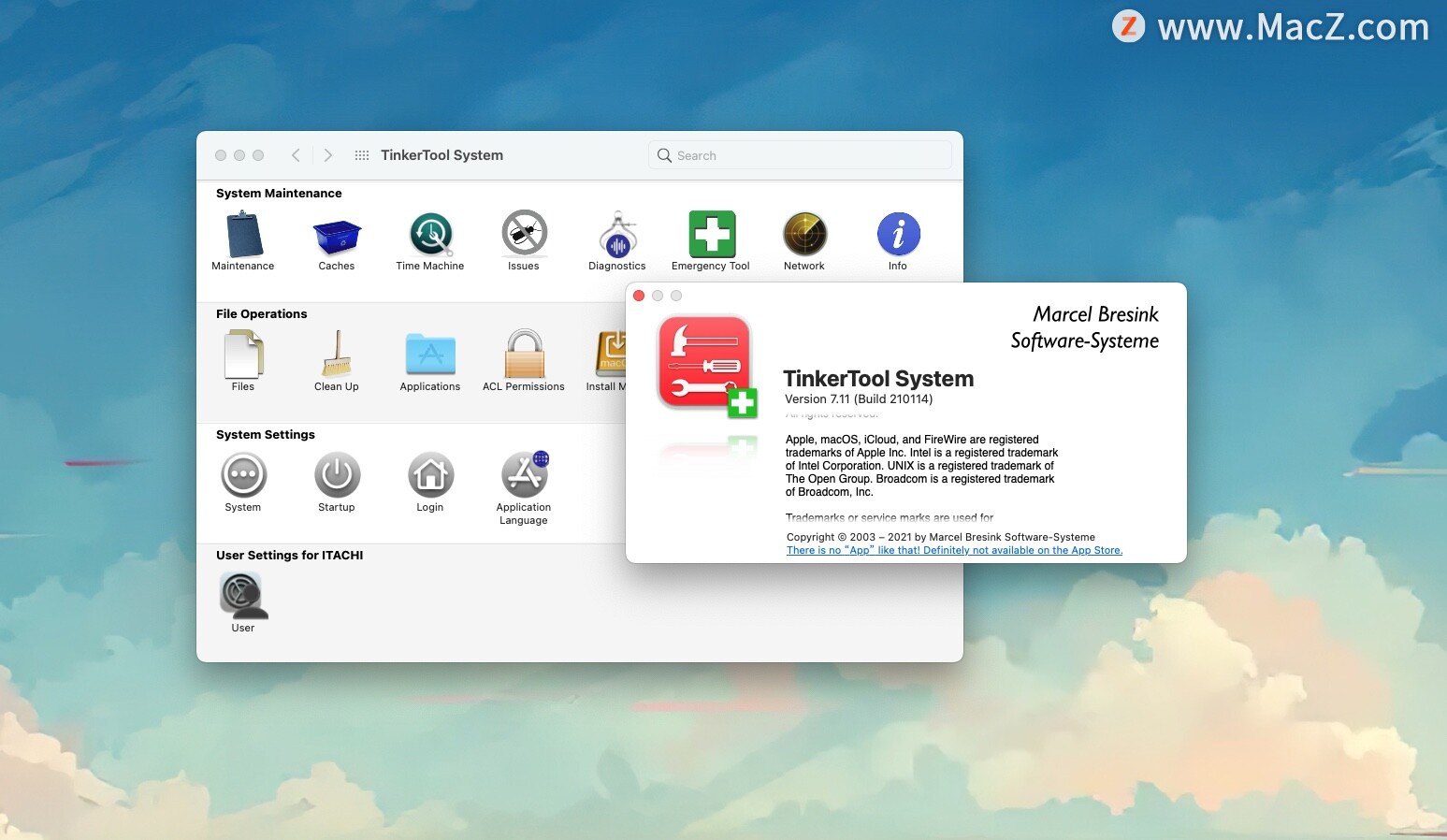The width and height of the screenshot is (1447, 840).
Task: Click the 'TinkerTool System' heading in About window
Action: click(878, 379)
